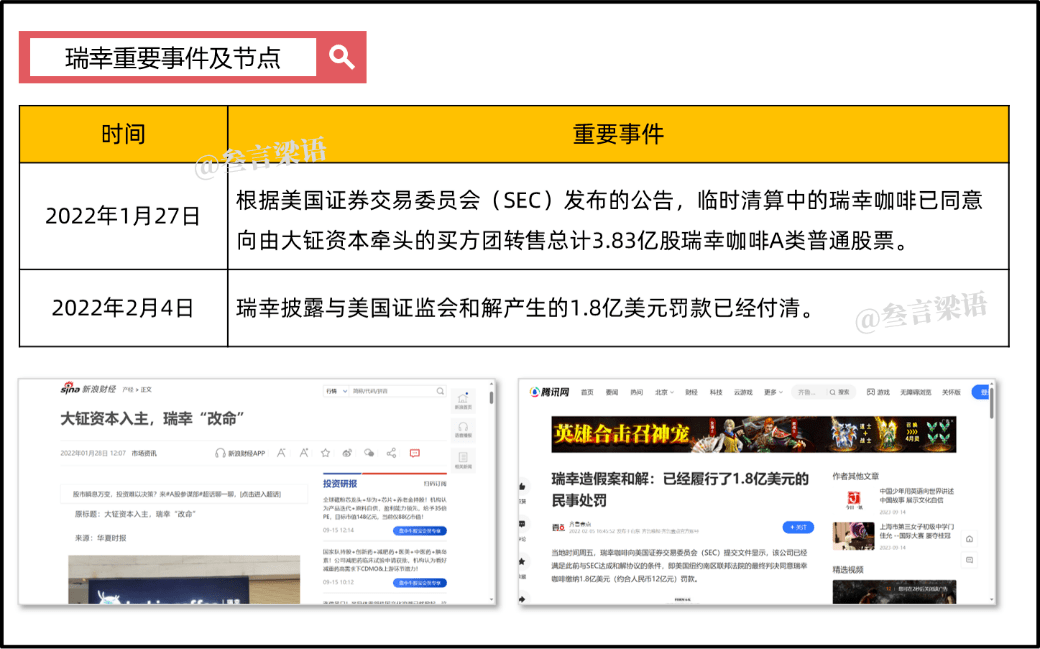Expand the 北京 city dropdown

[x=665, y=392]
